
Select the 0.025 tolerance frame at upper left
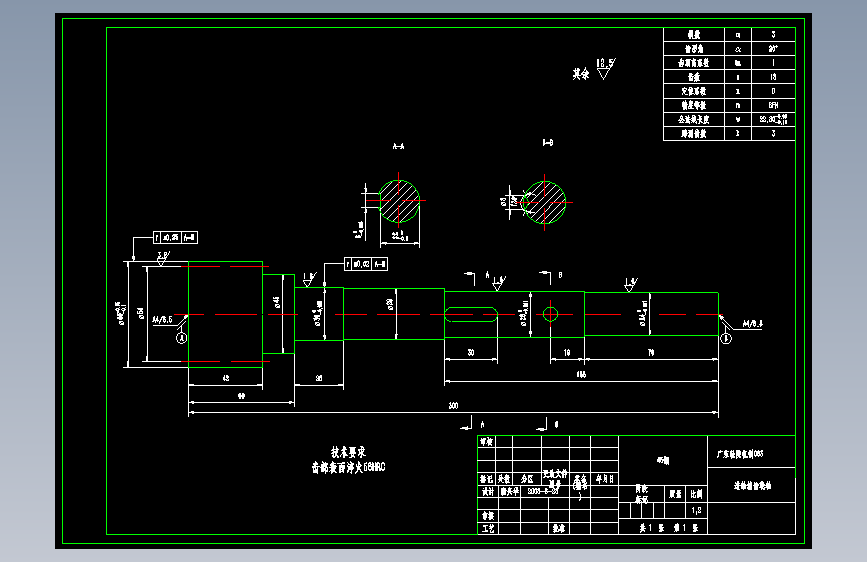point(175,237)
